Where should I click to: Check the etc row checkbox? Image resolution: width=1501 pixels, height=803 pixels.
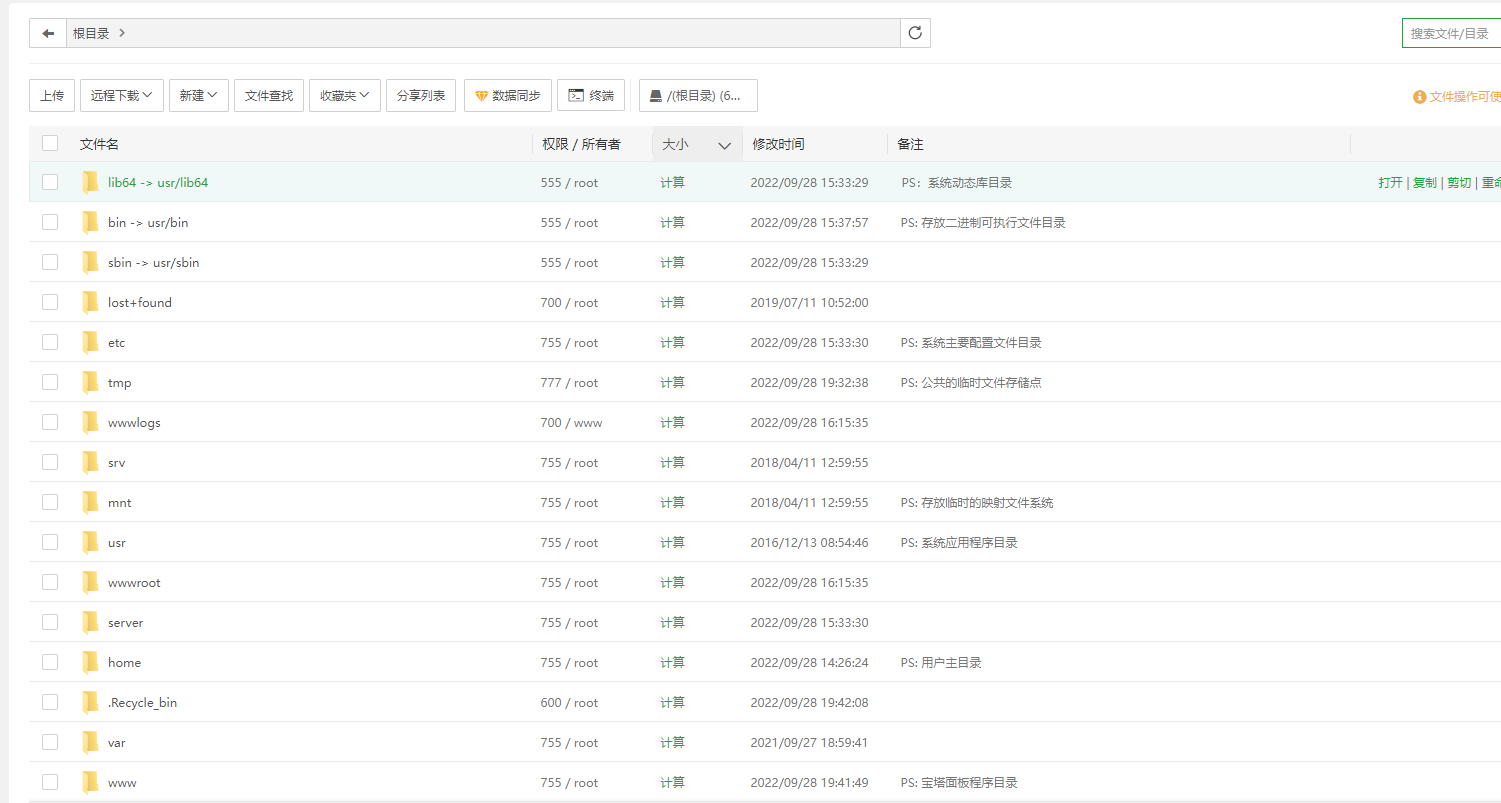click(x=50, y=342)
